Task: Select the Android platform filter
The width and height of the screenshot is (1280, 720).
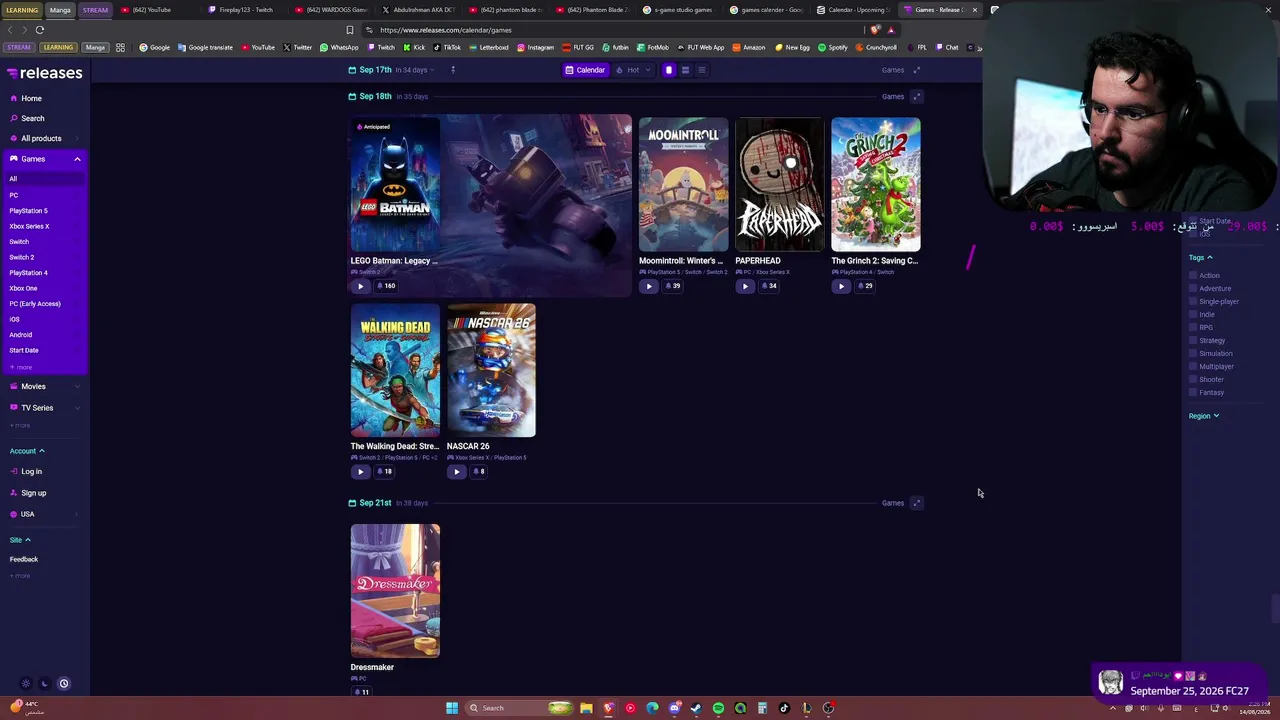Action: (x=20, y=335)
